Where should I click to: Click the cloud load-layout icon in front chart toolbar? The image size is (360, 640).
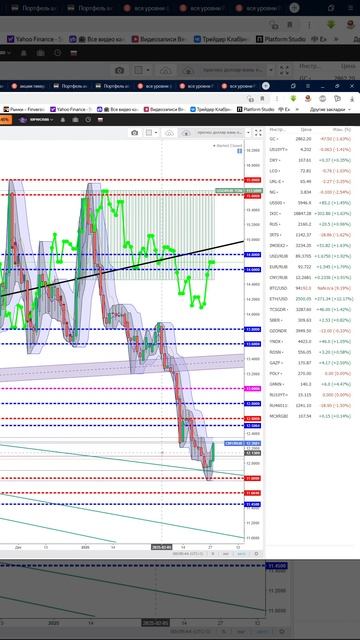point(169,133)
